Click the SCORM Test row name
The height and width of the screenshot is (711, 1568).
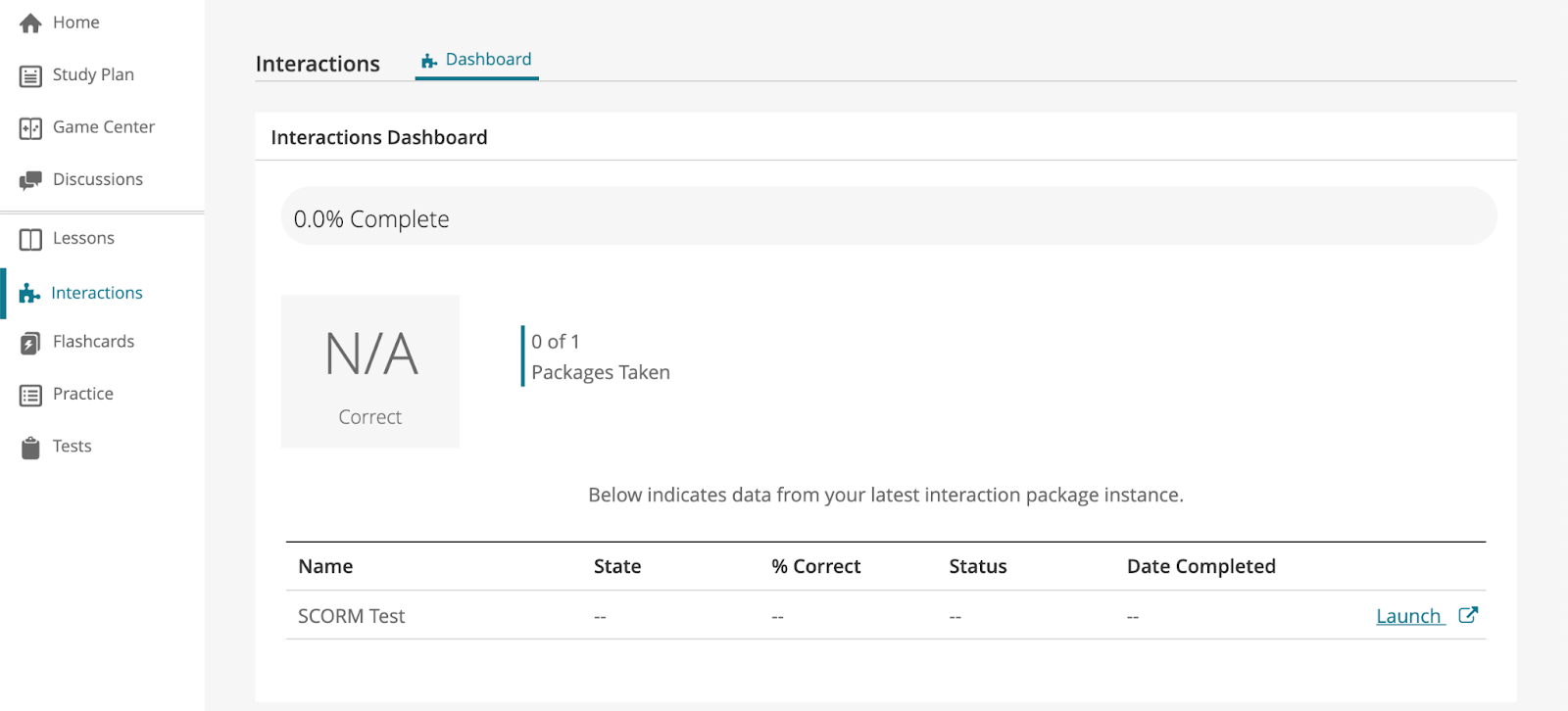[351, 616]
